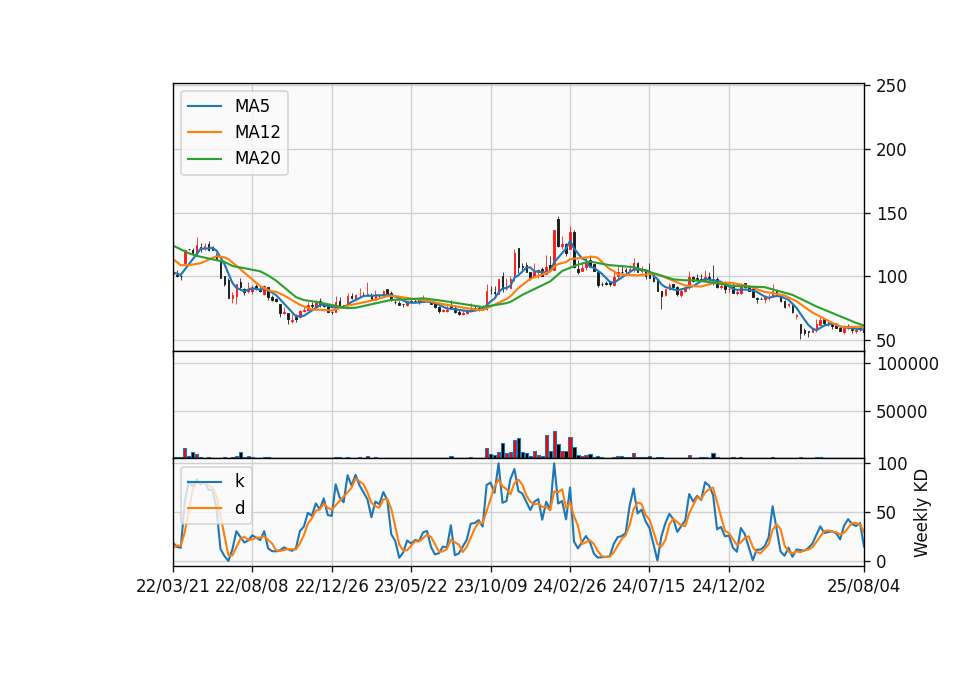Click the date label 22/03/21

[x=173, y=586]
